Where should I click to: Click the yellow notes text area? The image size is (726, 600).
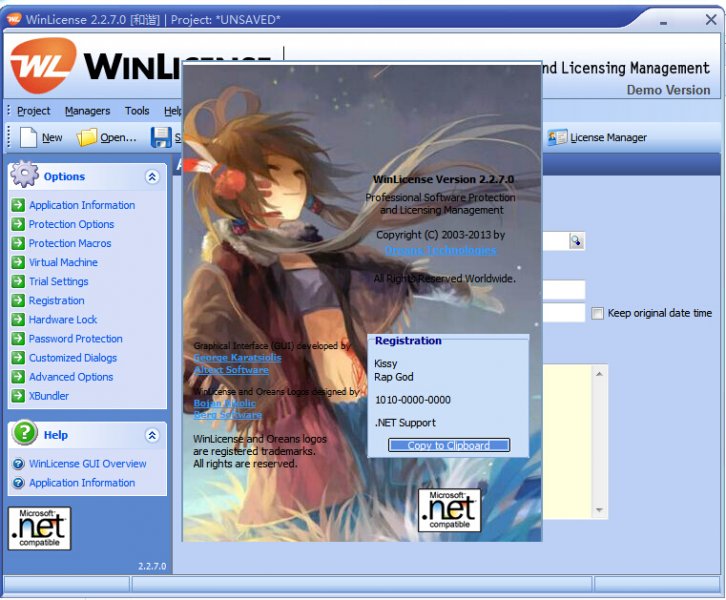567,442
